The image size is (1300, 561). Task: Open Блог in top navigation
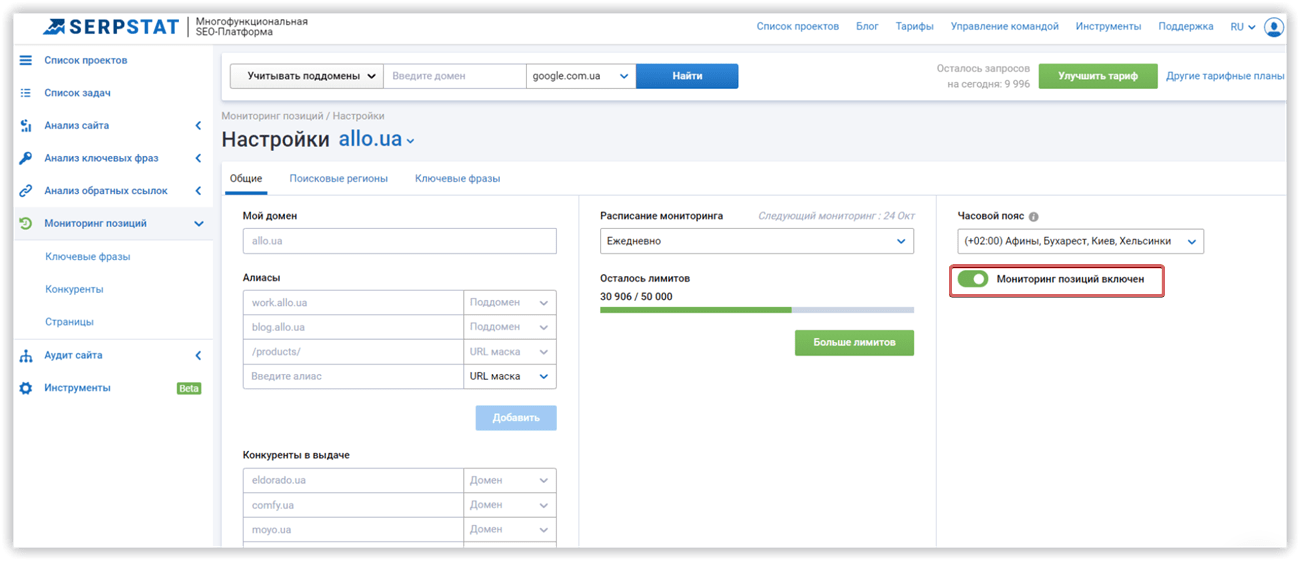867,27
